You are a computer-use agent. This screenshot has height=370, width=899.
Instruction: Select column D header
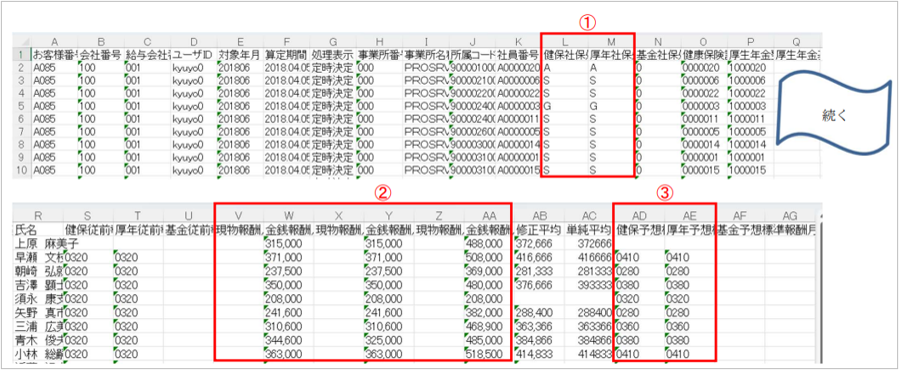(x=193, y=42)
